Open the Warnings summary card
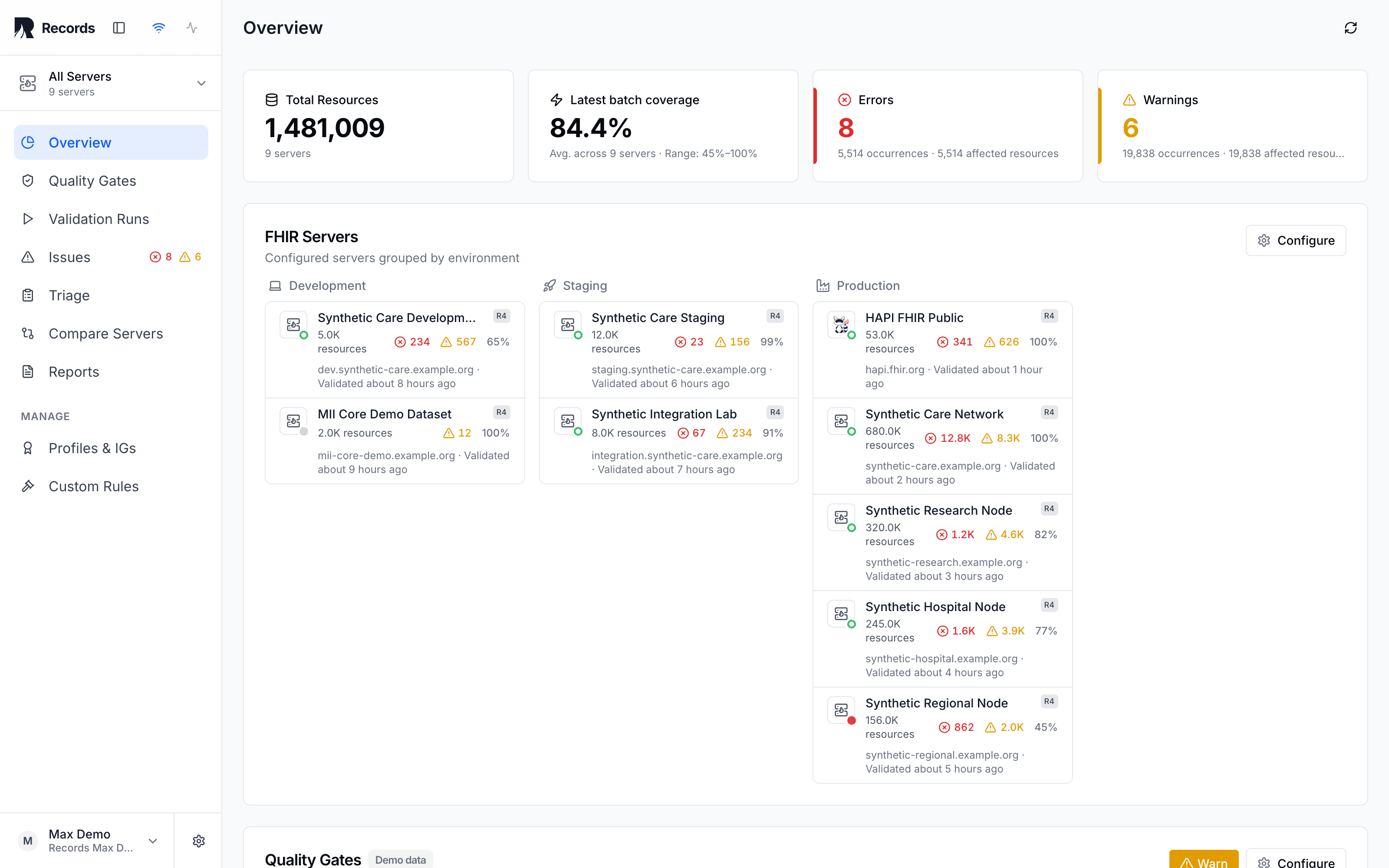Viewport: 1389px width, 868px height. 1232,126
